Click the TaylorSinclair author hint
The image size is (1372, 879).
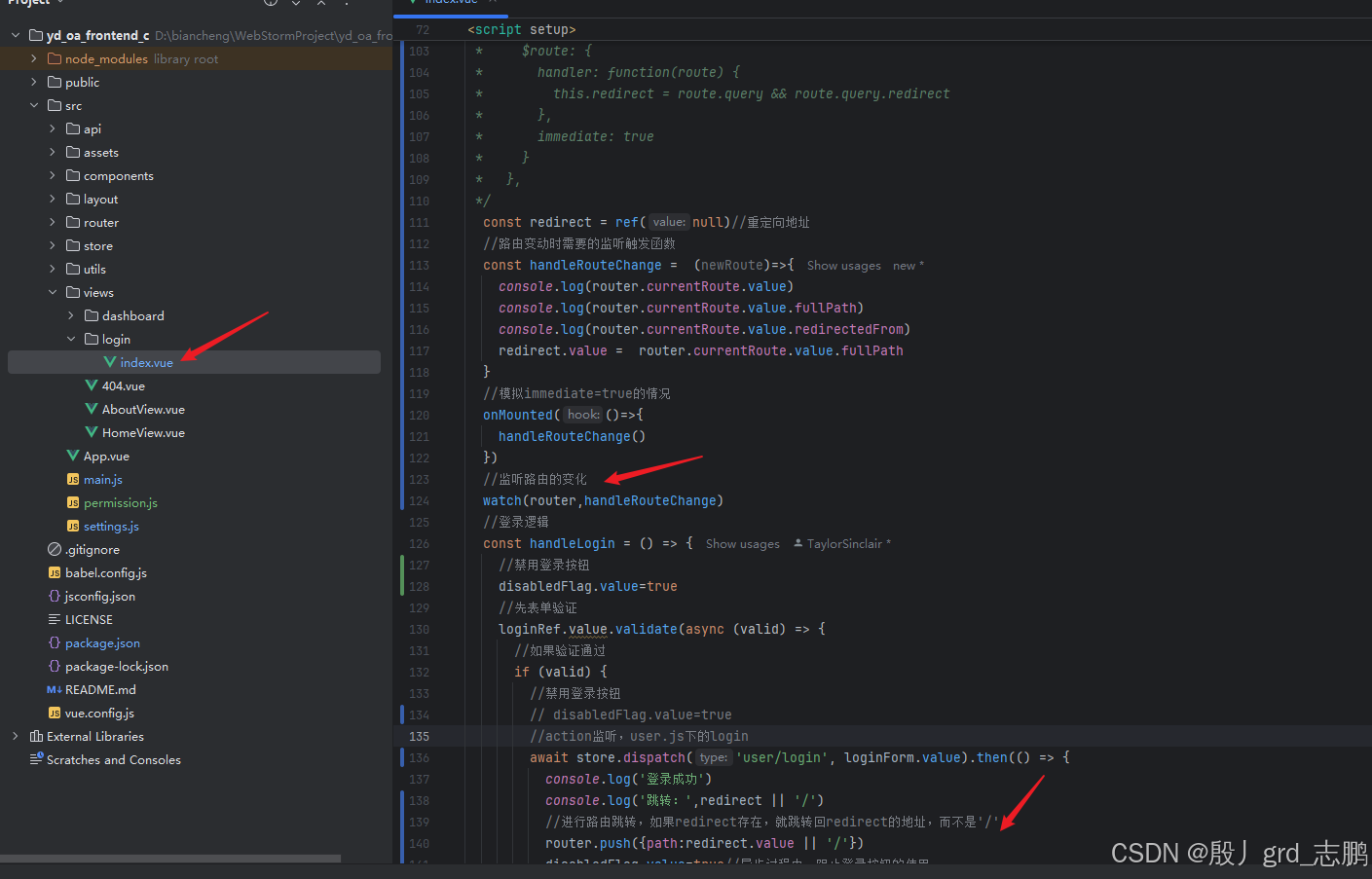point(844,544)
